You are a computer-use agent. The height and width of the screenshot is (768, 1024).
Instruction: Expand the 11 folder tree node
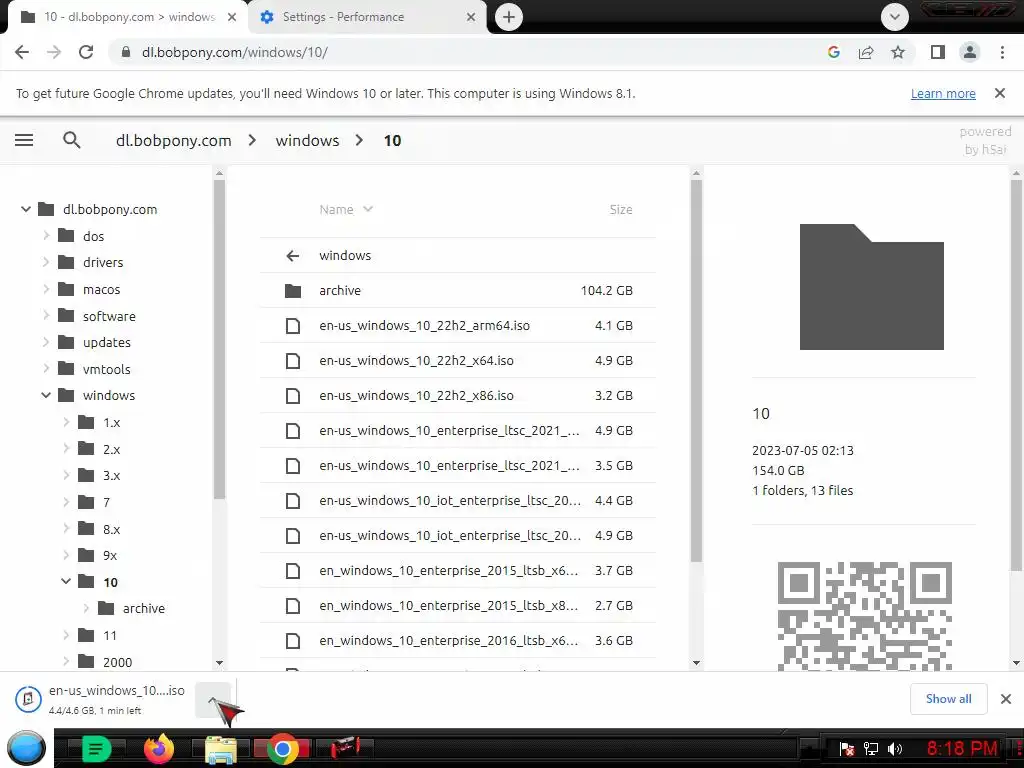click(66, 635)
